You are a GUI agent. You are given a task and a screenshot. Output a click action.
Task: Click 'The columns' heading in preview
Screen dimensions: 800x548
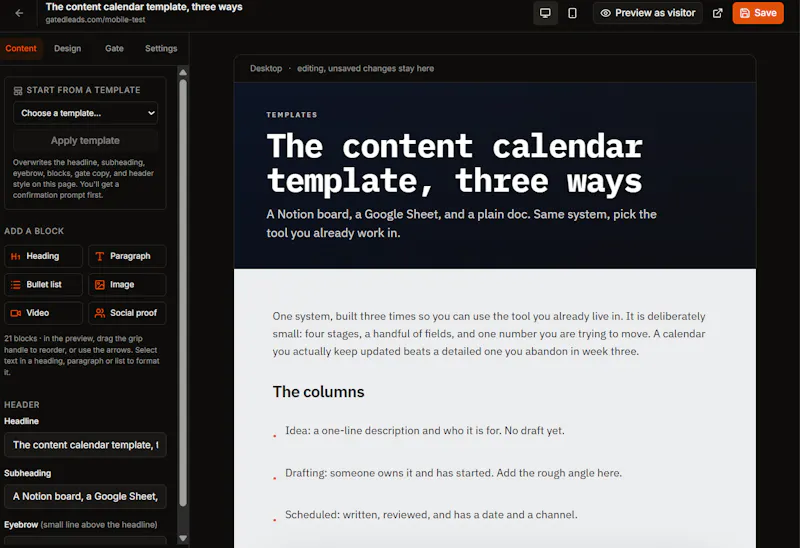pyautogui.click(x=318, y=392)
